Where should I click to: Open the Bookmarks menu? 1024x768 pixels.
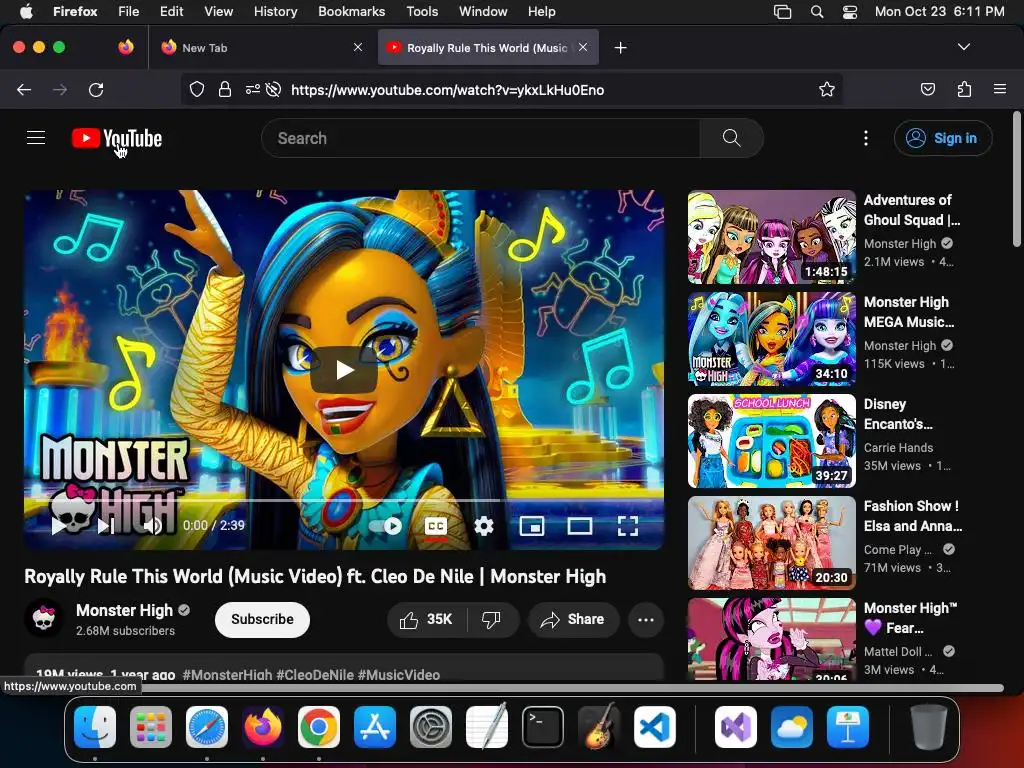coord(351,11)
